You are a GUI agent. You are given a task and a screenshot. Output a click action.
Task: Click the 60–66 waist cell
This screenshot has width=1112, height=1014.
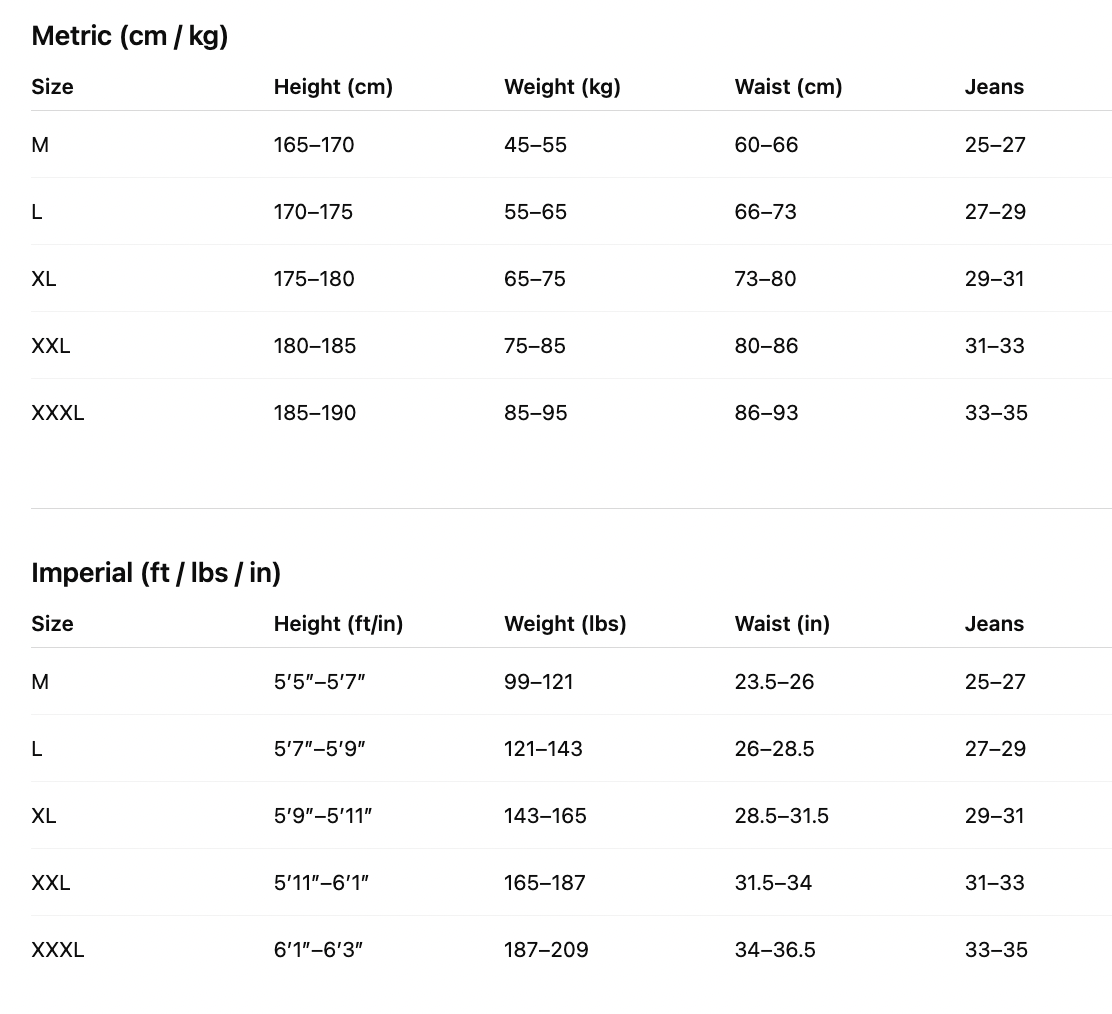[x=766, y=145]
